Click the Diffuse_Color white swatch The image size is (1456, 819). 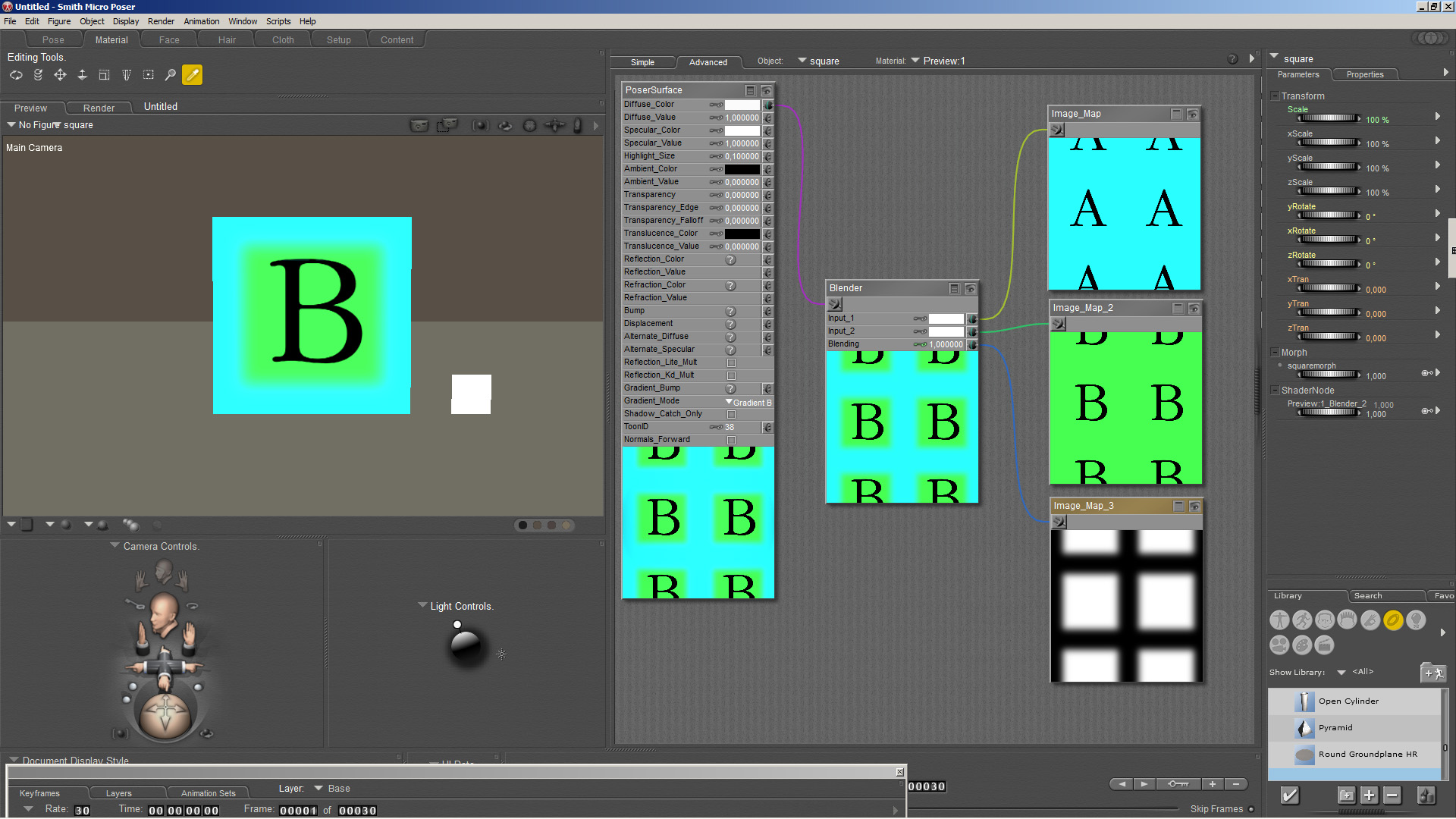click(x=742, y=105)
